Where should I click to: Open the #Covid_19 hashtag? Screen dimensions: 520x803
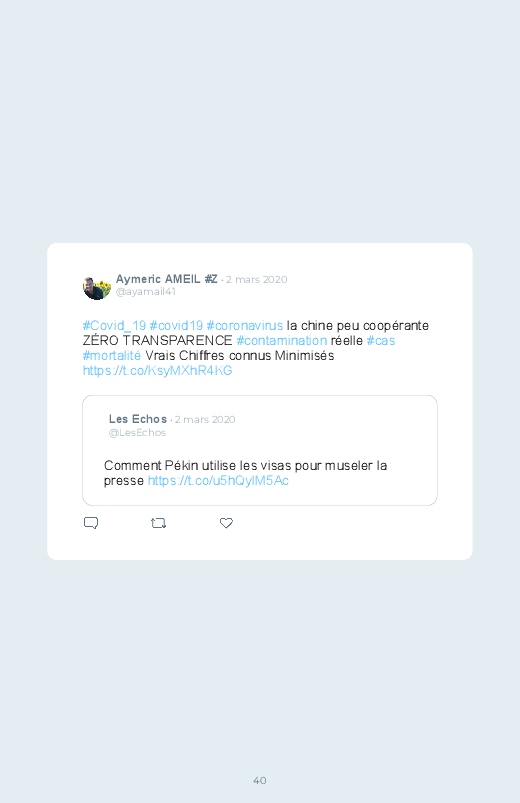point(114,326)
